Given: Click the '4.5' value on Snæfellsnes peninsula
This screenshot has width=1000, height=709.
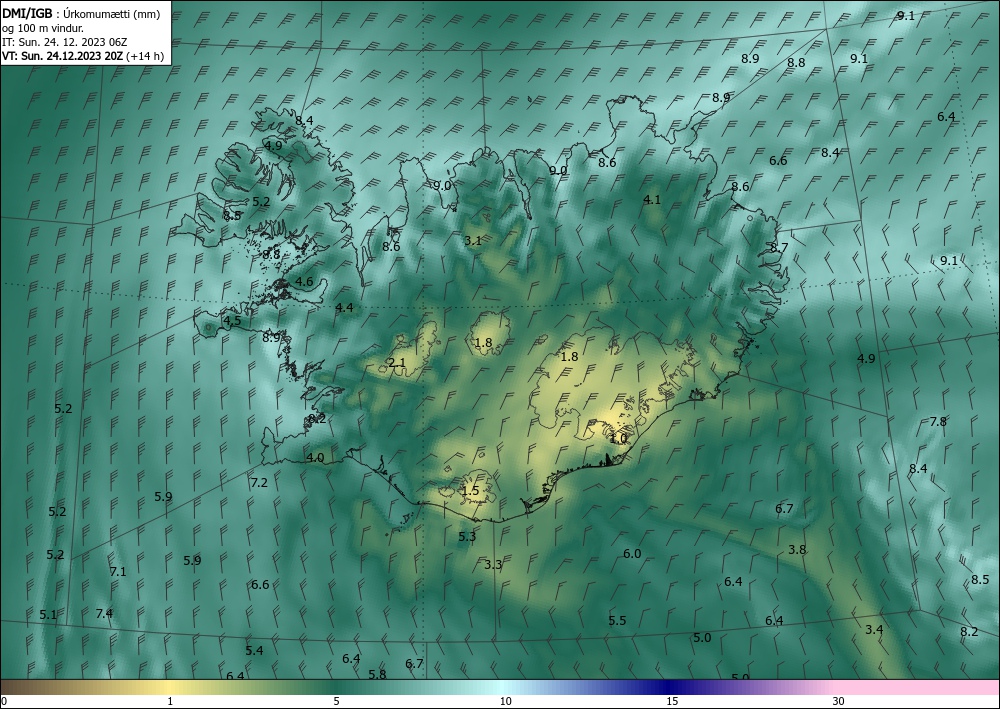Looking at the screenshot, I should pos(232,321).
